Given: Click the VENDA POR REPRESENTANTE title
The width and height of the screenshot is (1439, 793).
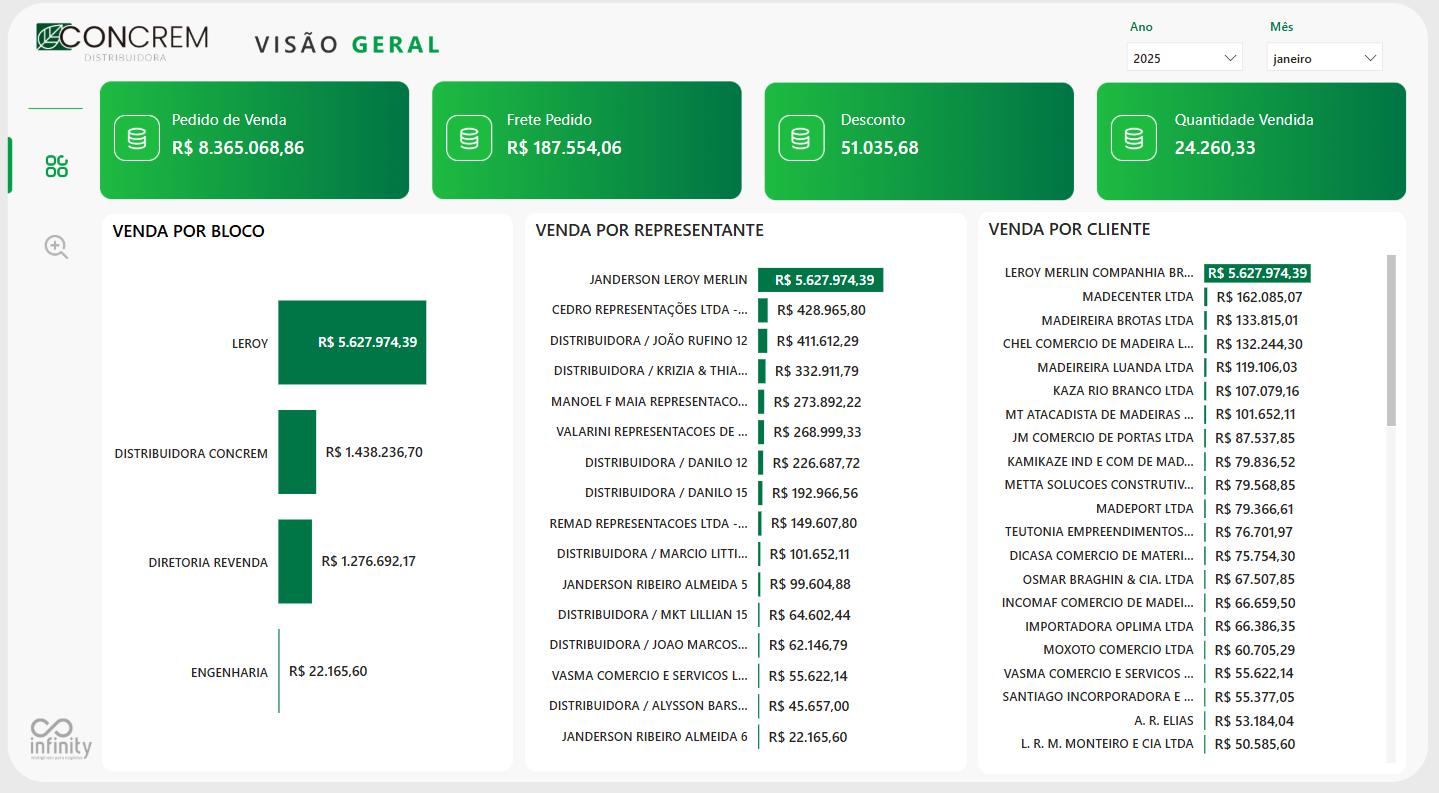Looking at the screenshot, I should coord(649,231).
